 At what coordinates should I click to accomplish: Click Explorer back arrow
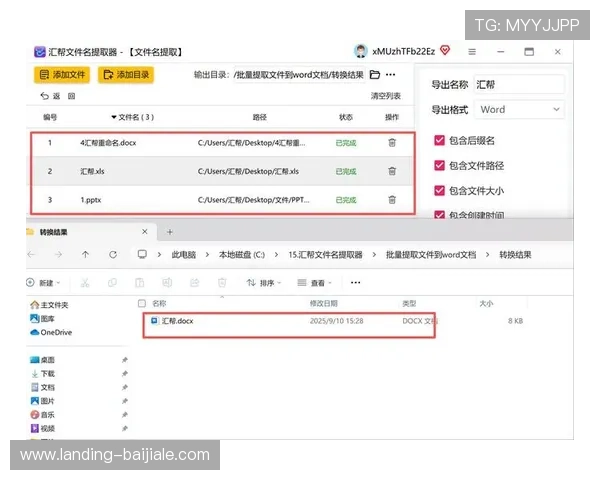[x=31, y=255]
